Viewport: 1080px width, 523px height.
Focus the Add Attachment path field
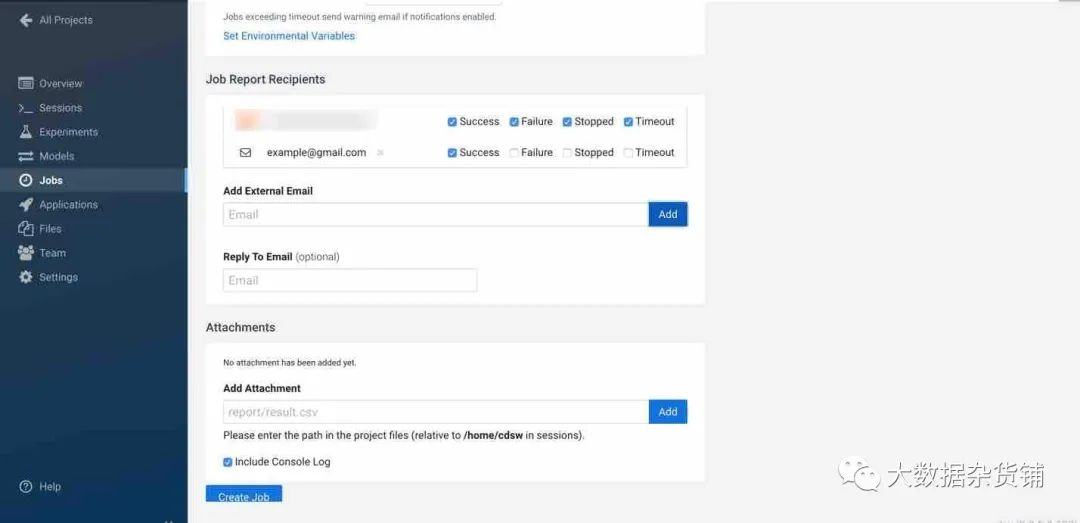coord(436,412)
